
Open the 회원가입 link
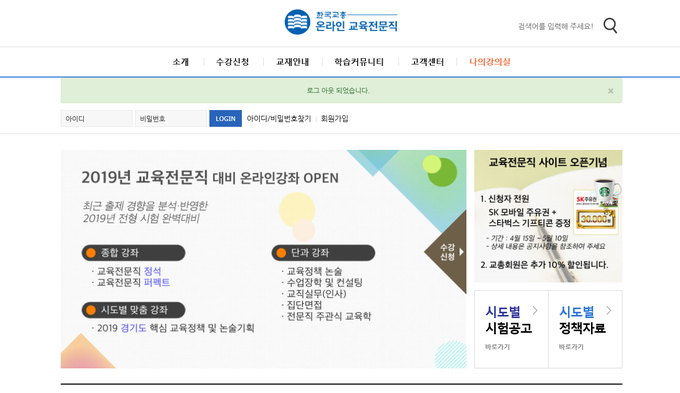click(334, 118)
